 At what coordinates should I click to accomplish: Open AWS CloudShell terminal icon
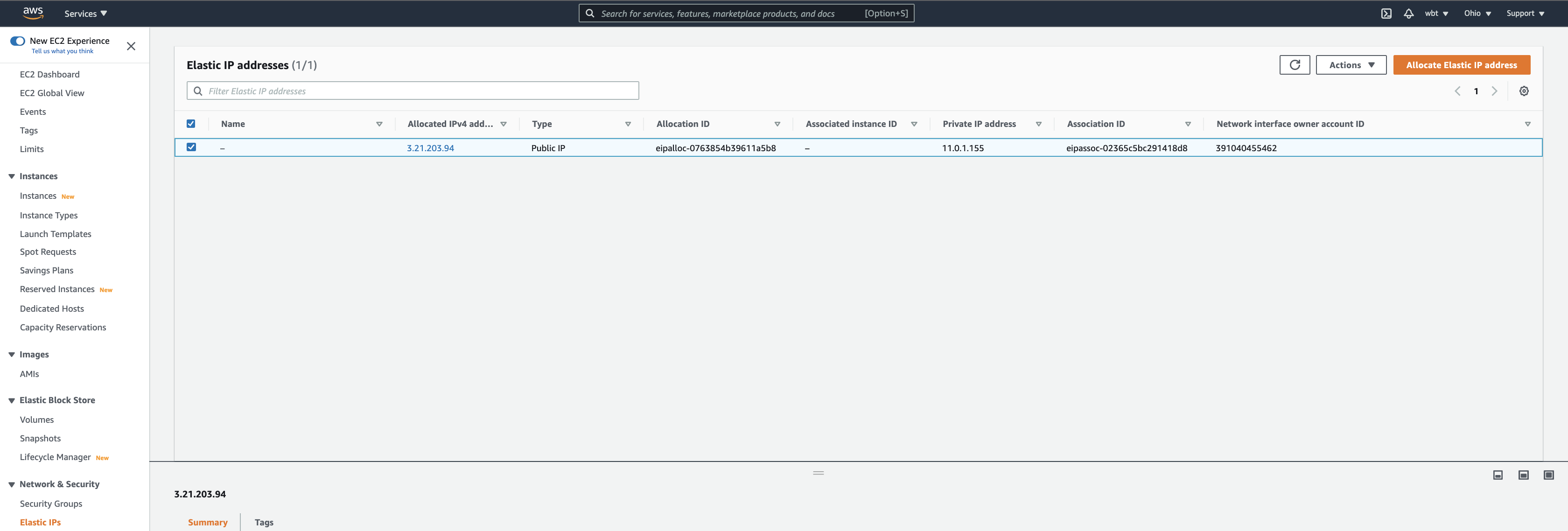1386,14
